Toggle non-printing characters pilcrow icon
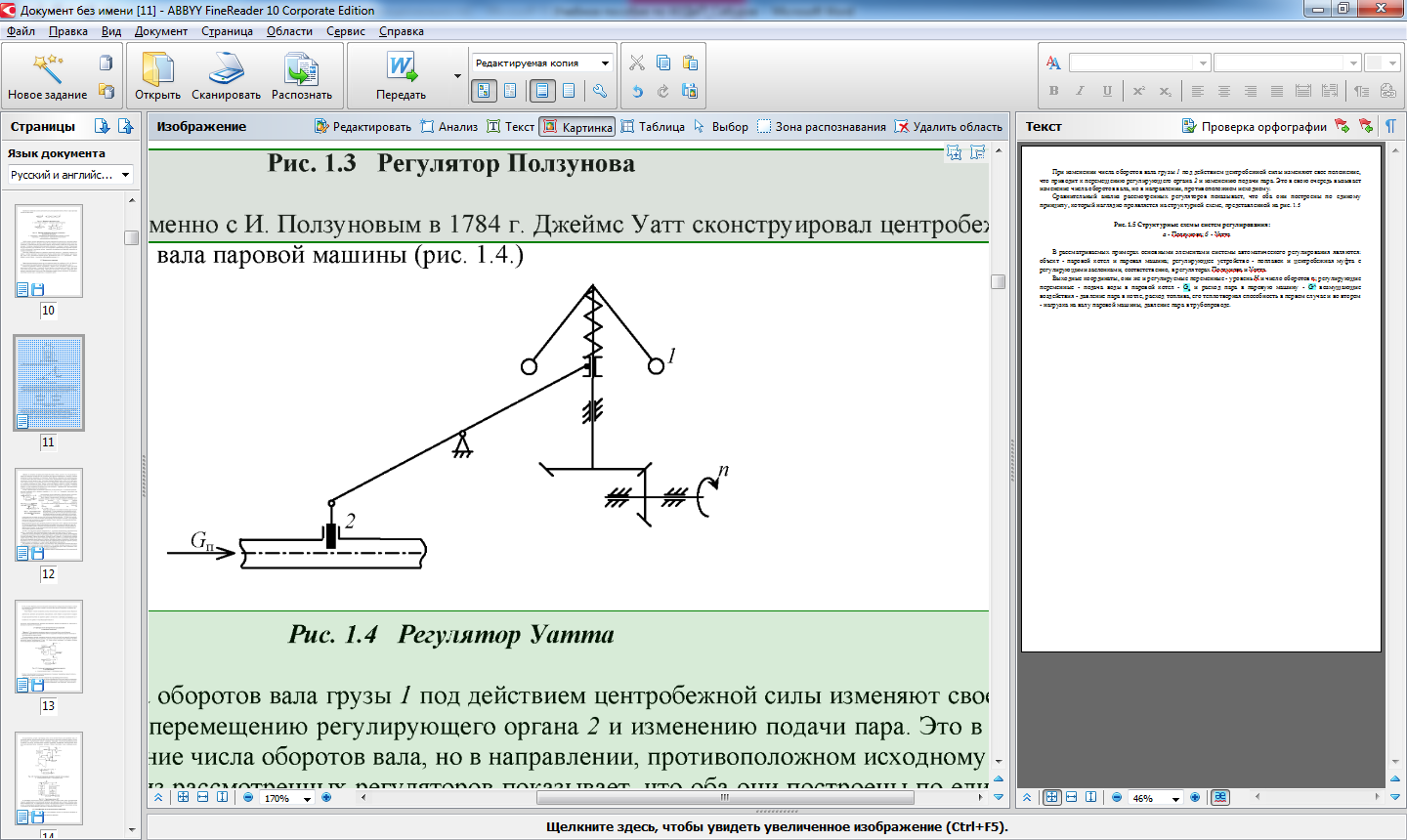 (1390, 126)
